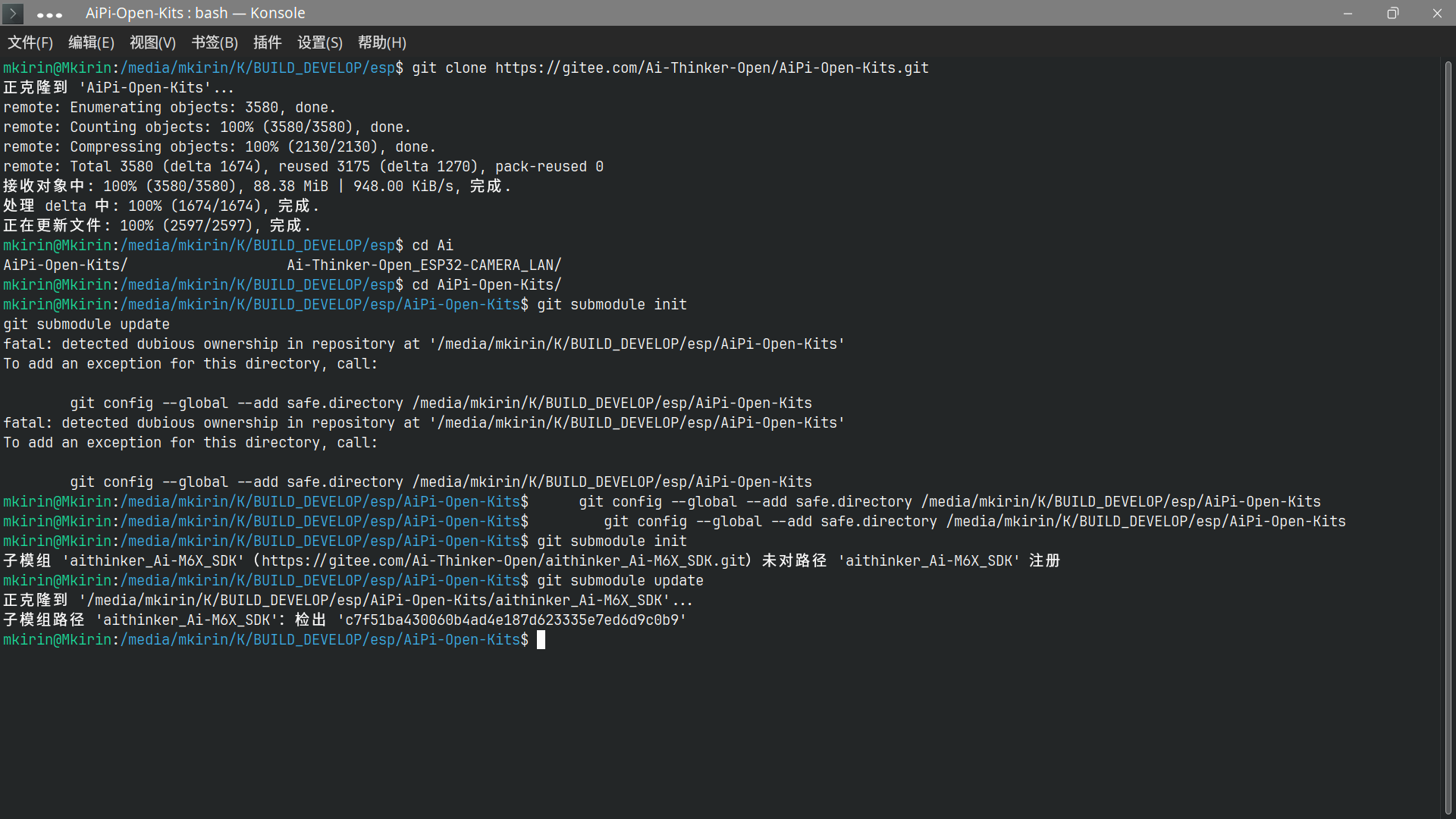1456x819 pixels.
Task: Open the 书签(B) menu
Action: pos(215,42)
